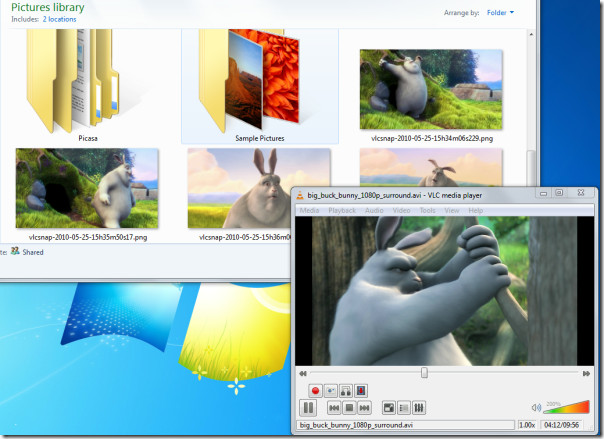The image size is (604, 439).
Task: Click the 2 locations link
Action: [x=59, y=19]
